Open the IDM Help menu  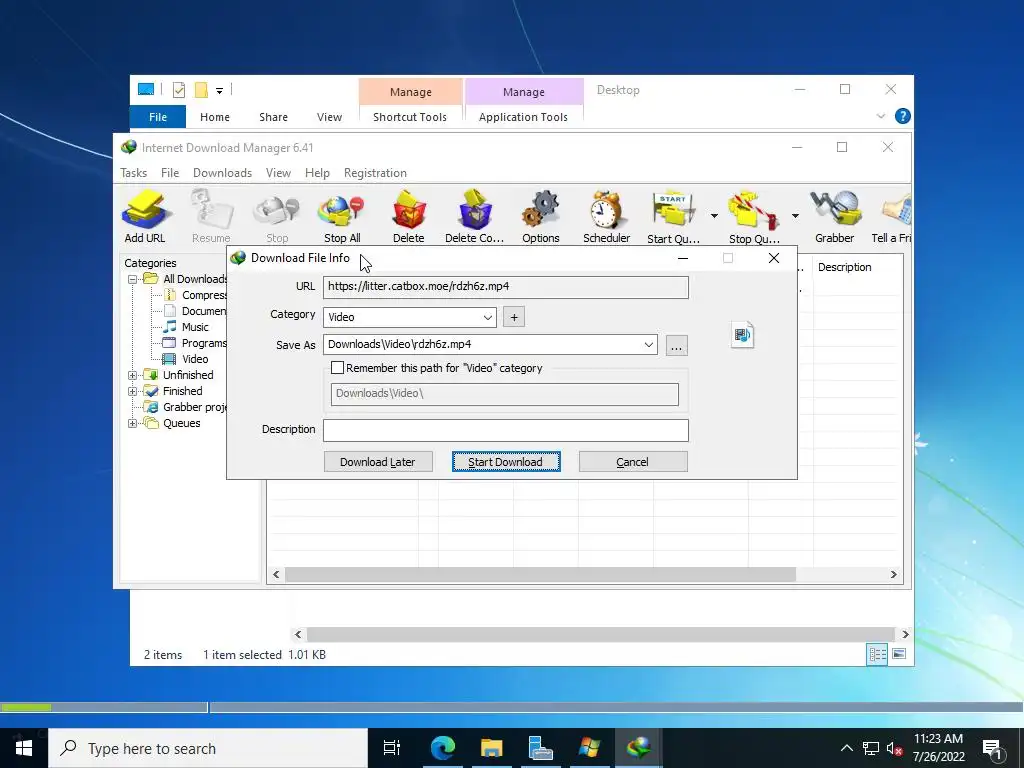pyautogui.click(x=317, y=173)
